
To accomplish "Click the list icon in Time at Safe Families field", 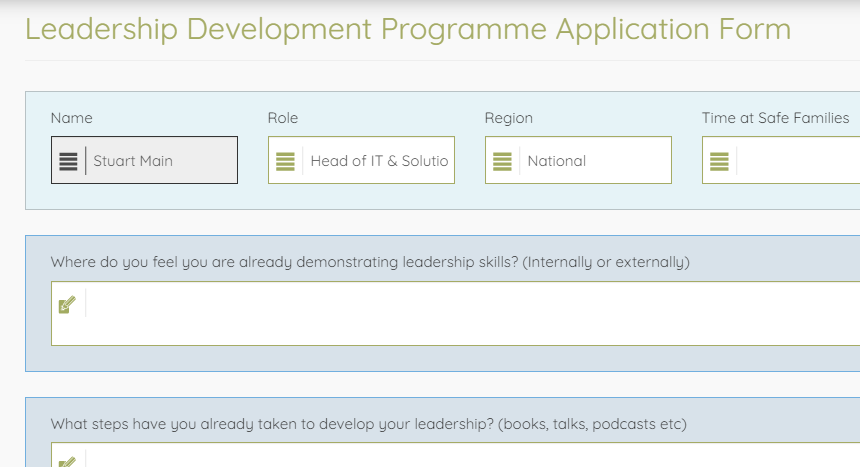I will (719, 161).
